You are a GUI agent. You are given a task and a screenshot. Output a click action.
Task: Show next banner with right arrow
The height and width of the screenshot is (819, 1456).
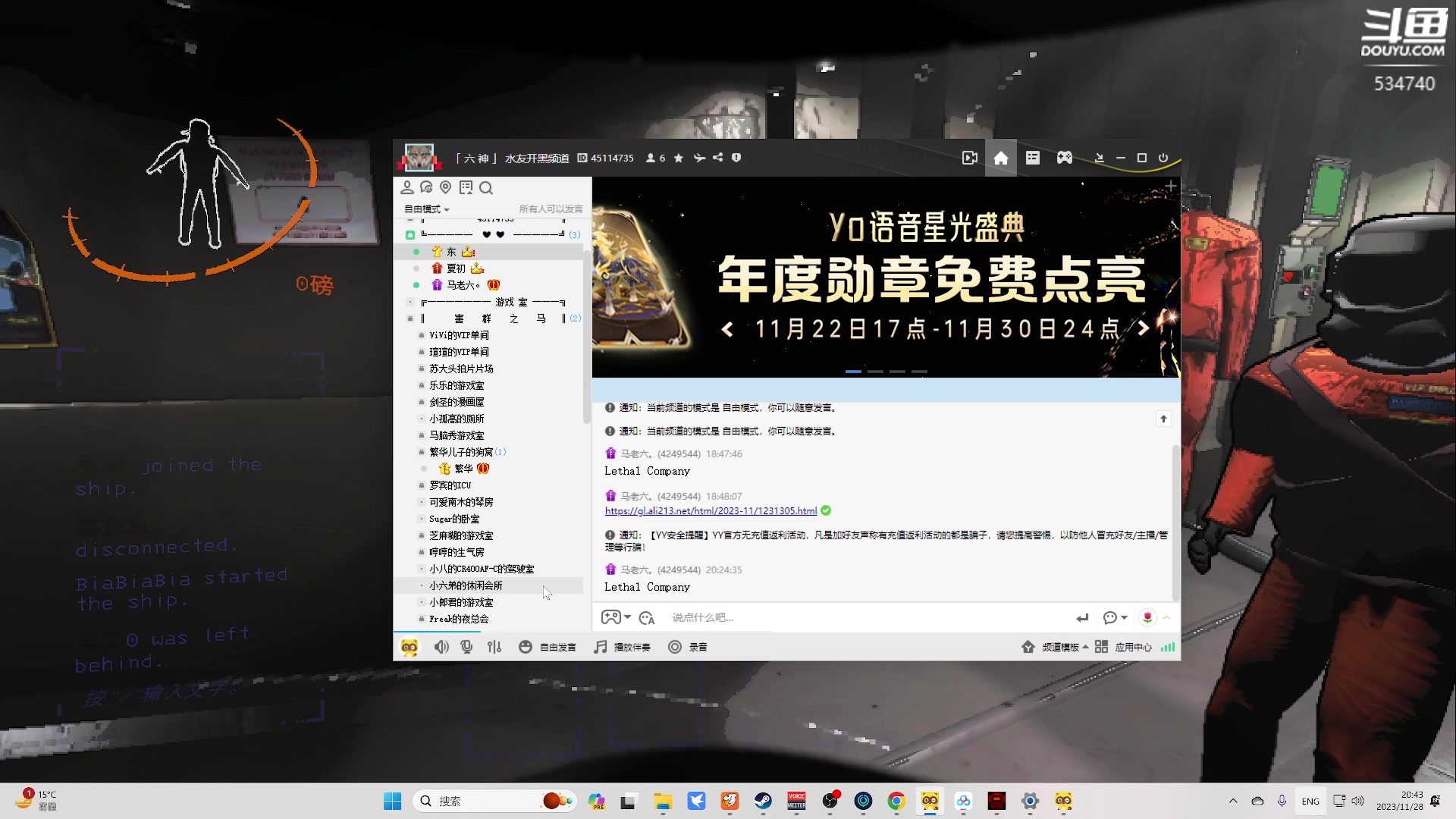pos(1143,328)
